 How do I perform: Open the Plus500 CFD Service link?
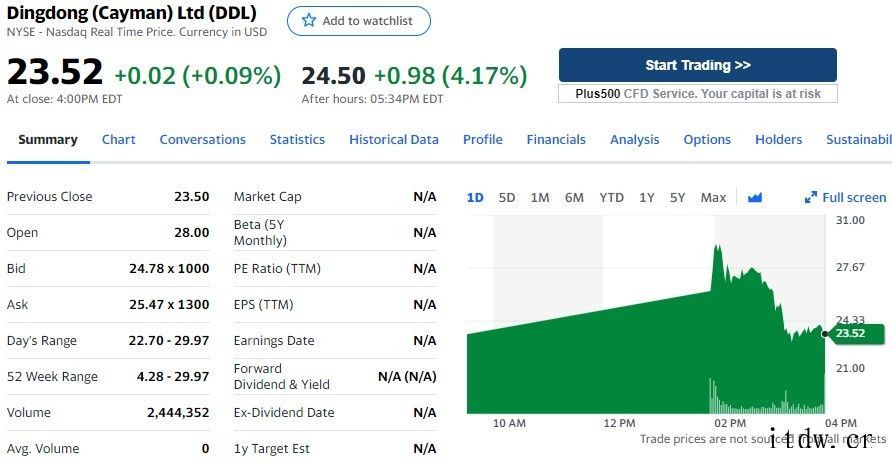click(697, 93)
